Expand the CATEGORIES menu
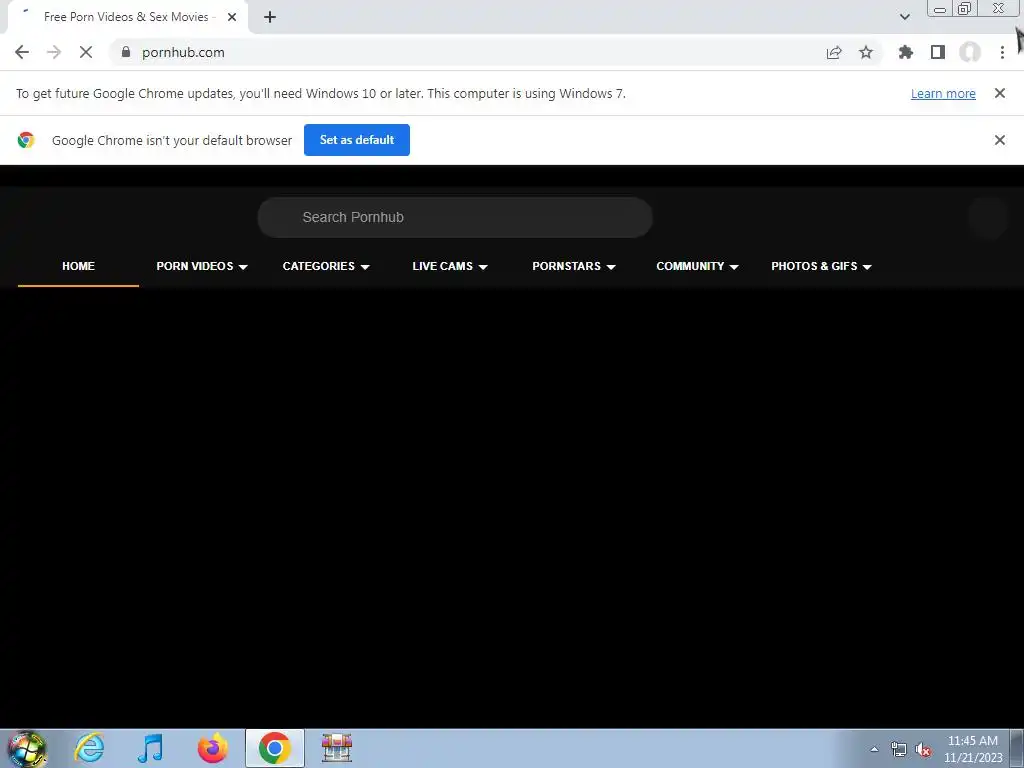The height and width of the screenshot is (768, 1024). (x=326, y=266)
